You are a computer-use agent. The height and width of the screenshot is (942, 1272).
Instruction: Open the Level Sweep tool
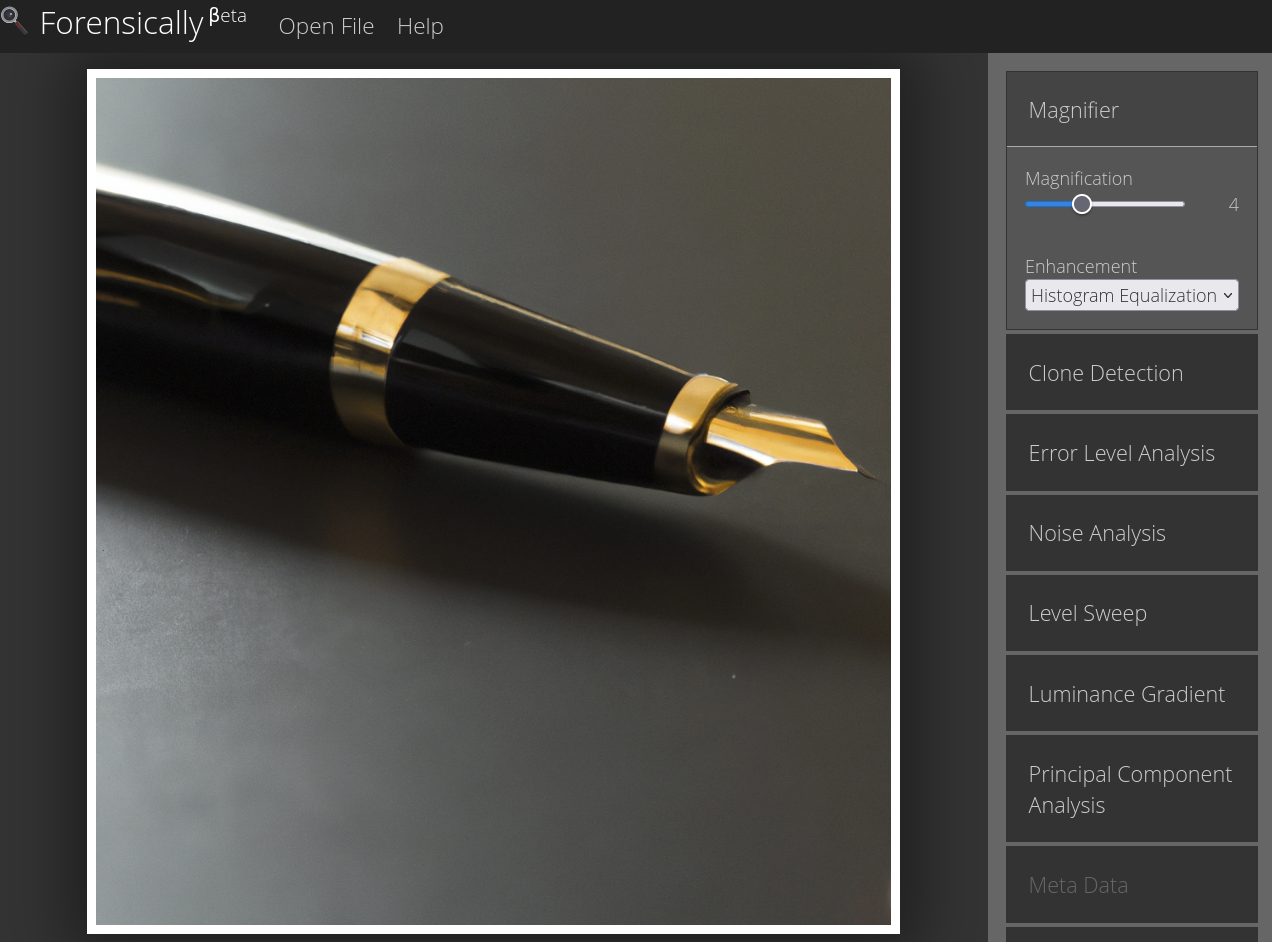point(1132,613)
